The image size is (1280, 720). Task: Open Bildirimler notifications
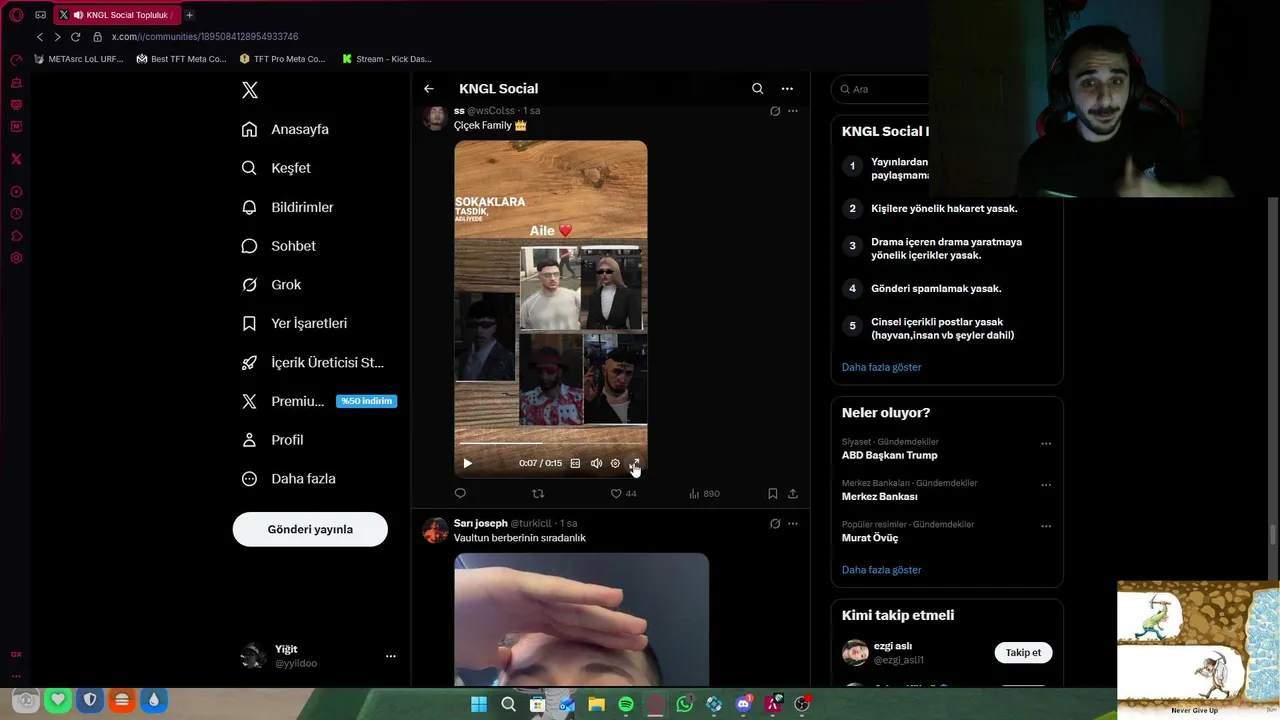click(x=288, y=207)
